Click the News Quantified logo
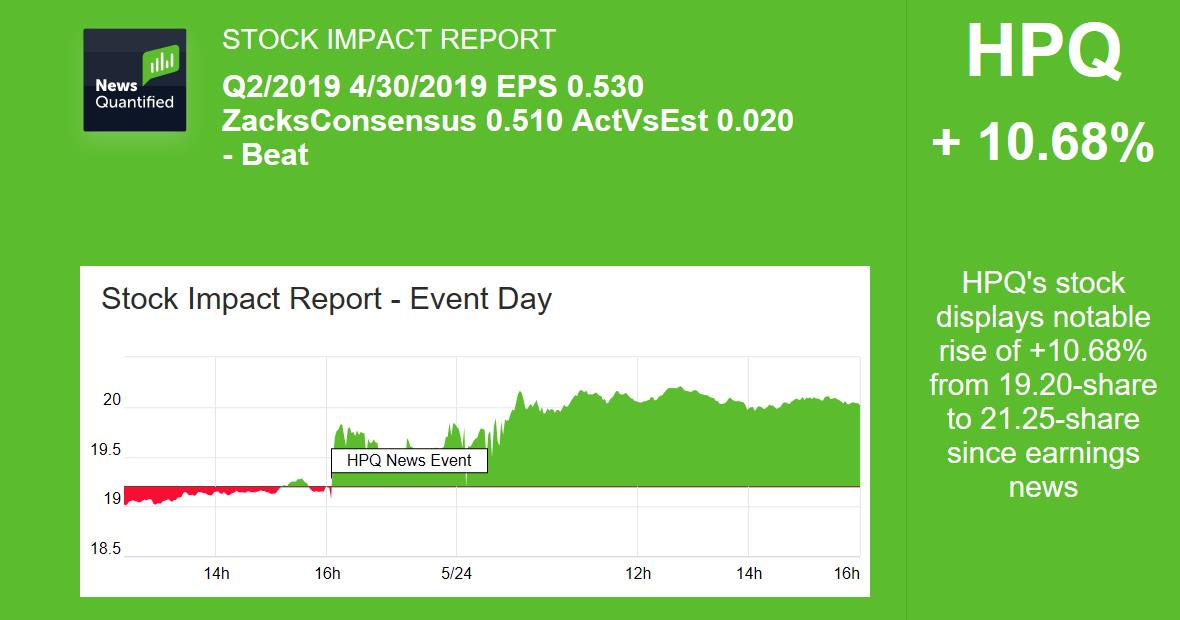The image size is (1180, 620). point(134,80)
